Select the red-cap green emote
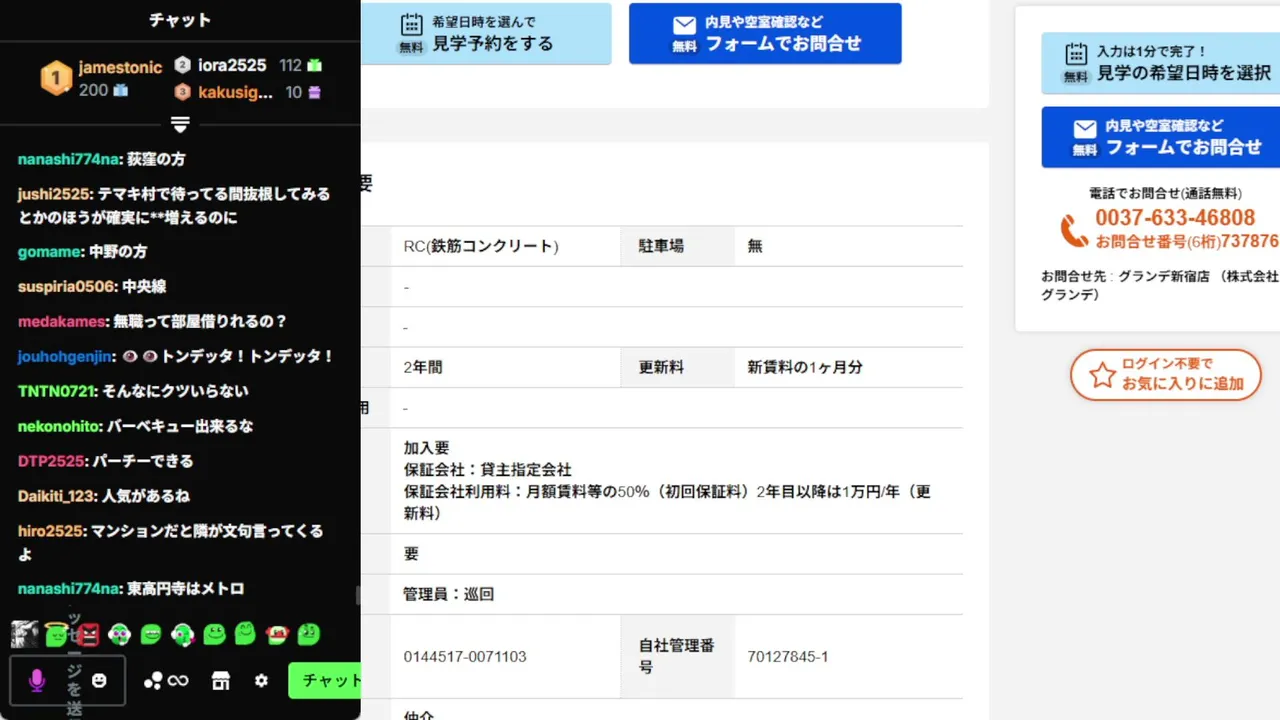The width and height of the screenshot is (1280, 720). click(277, 634)
